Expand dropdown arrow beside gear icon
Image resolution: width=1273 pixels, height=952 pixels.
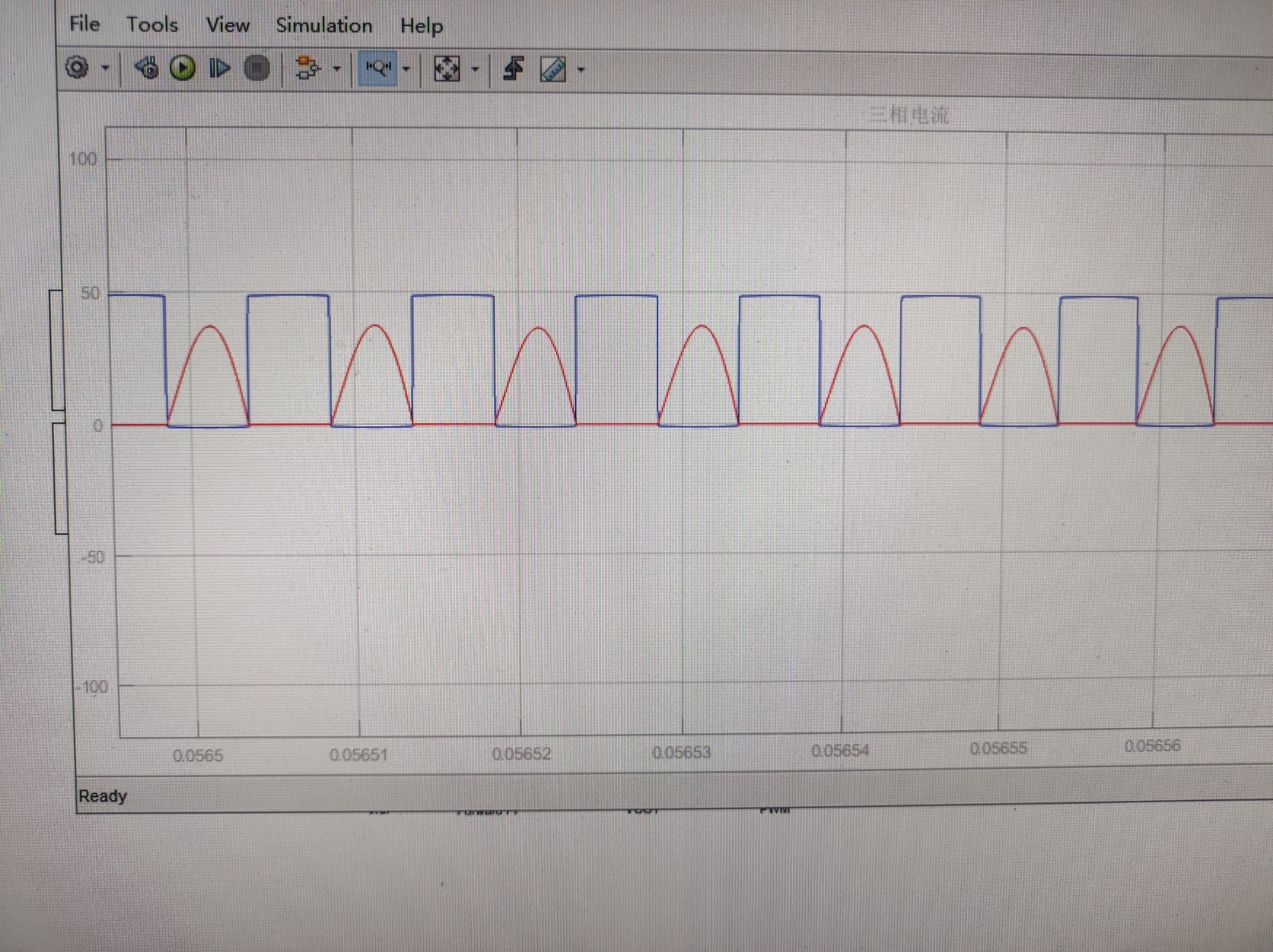click(105, 68)
